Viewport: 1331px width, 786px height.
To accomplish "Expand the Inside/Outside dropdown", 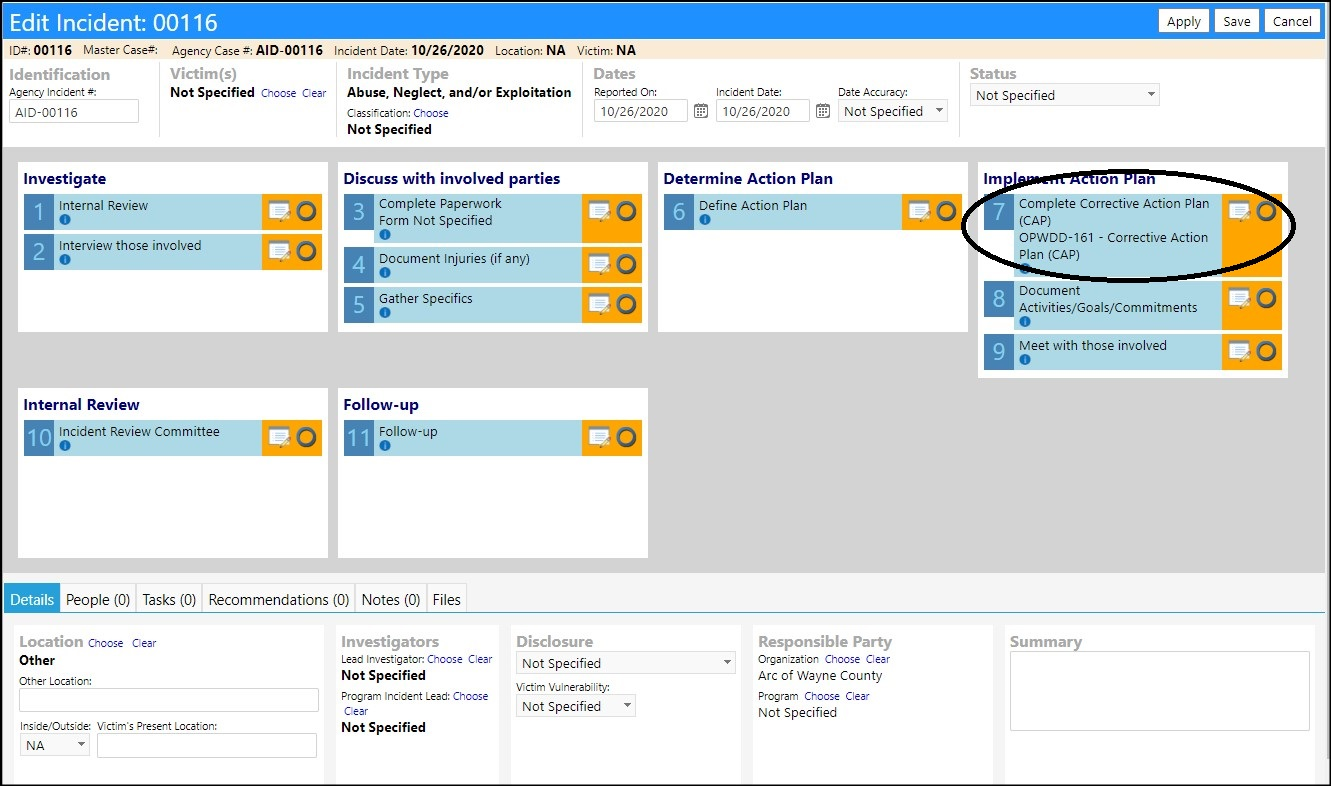I will click(55, 745).
